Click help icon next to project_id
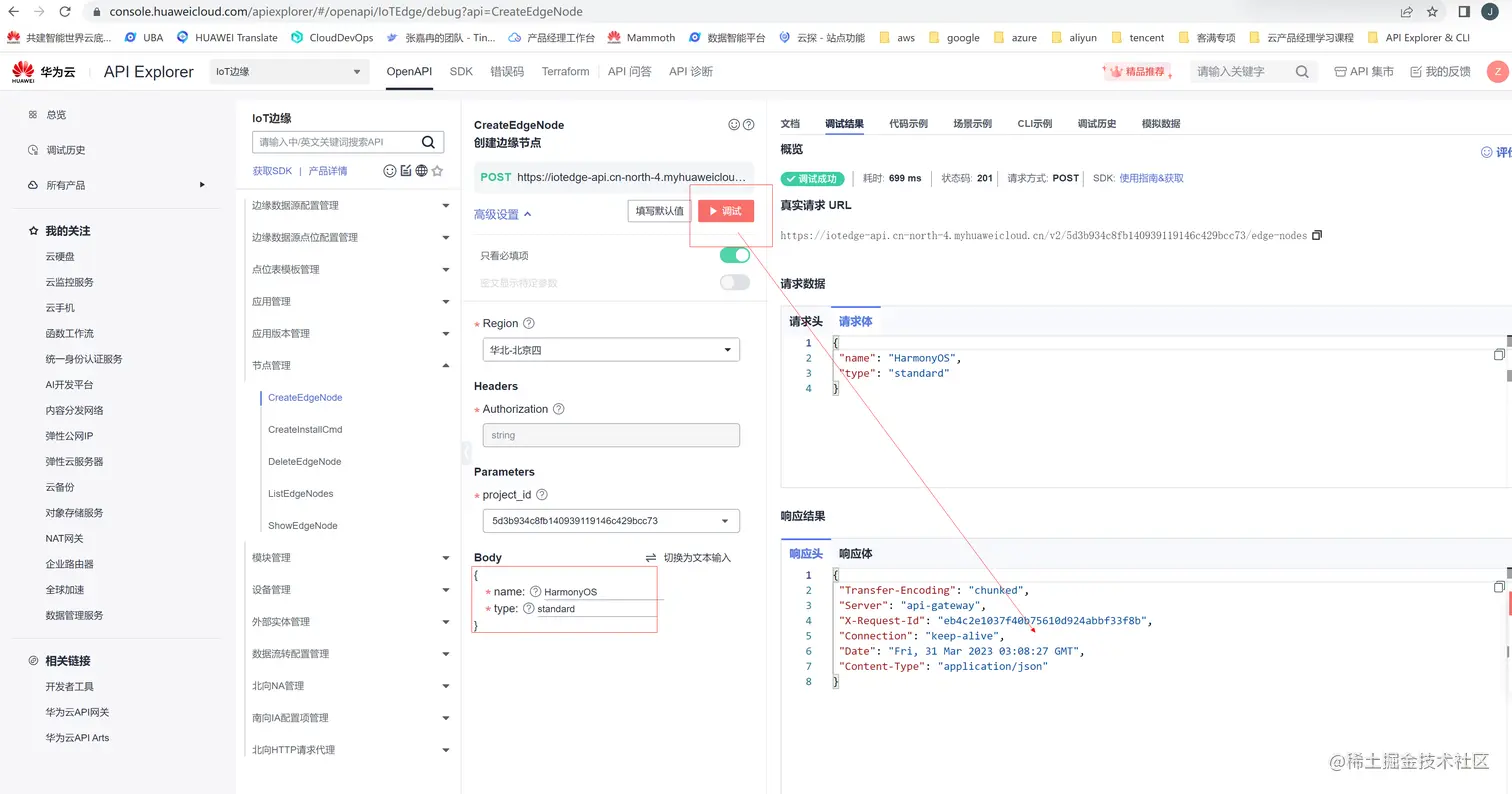This screenshot has width=1512, height=794. (541, 495)
